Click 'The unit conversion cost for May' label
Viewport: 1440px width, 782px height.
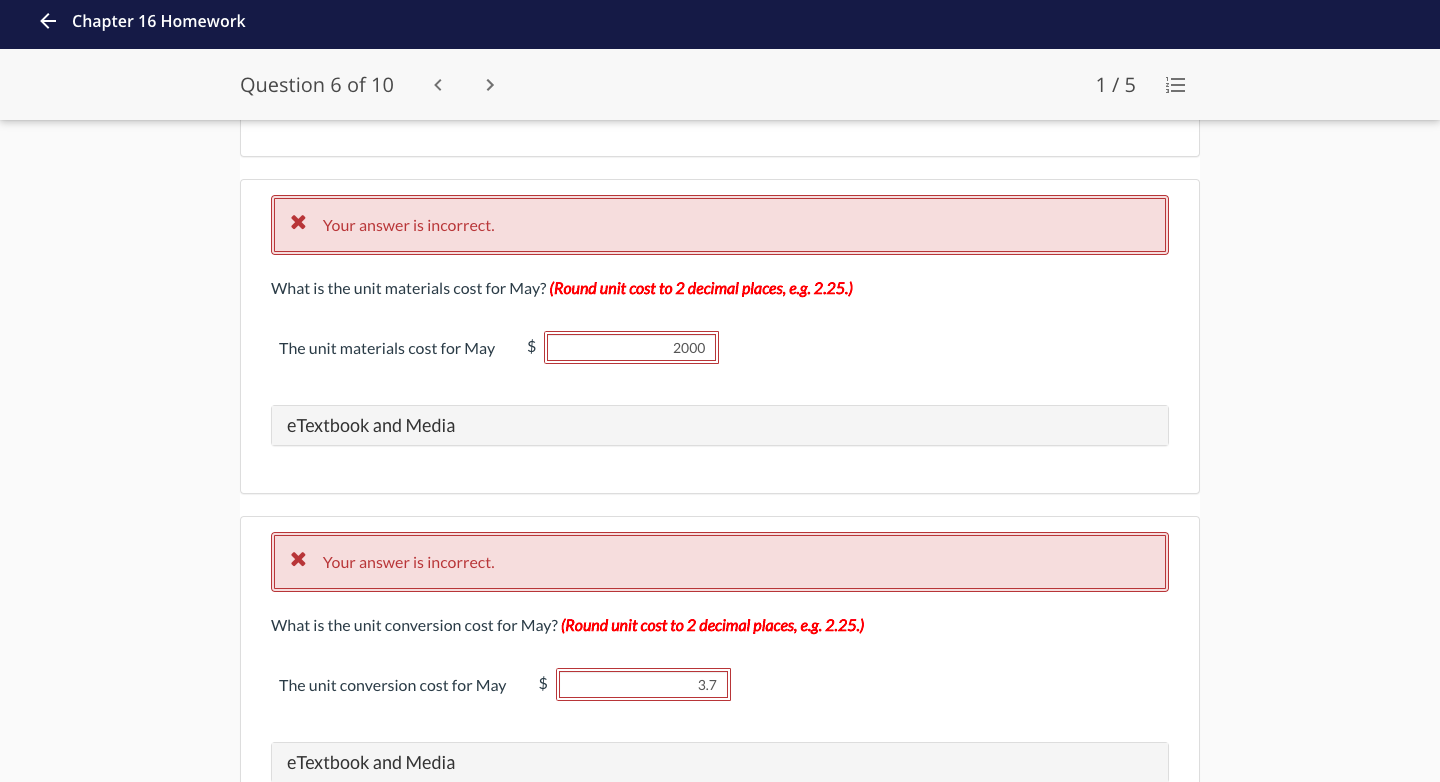point(393,686)
